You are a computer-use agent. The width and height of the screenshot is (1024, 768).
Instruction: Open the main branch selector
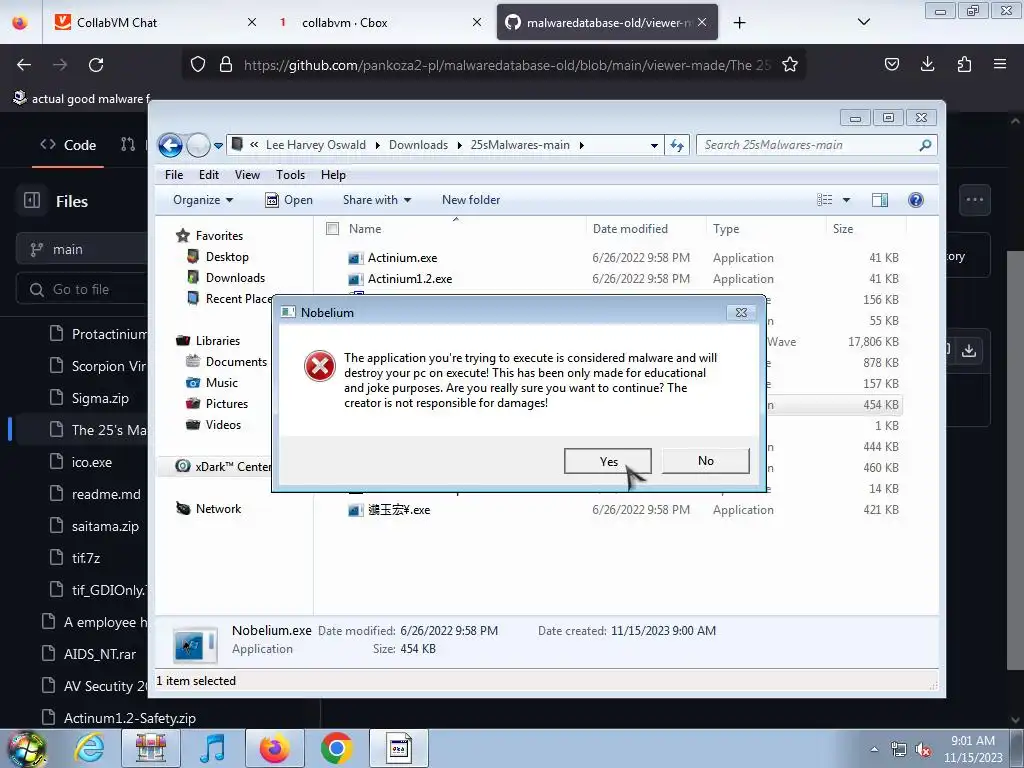[x=83, y=249]
